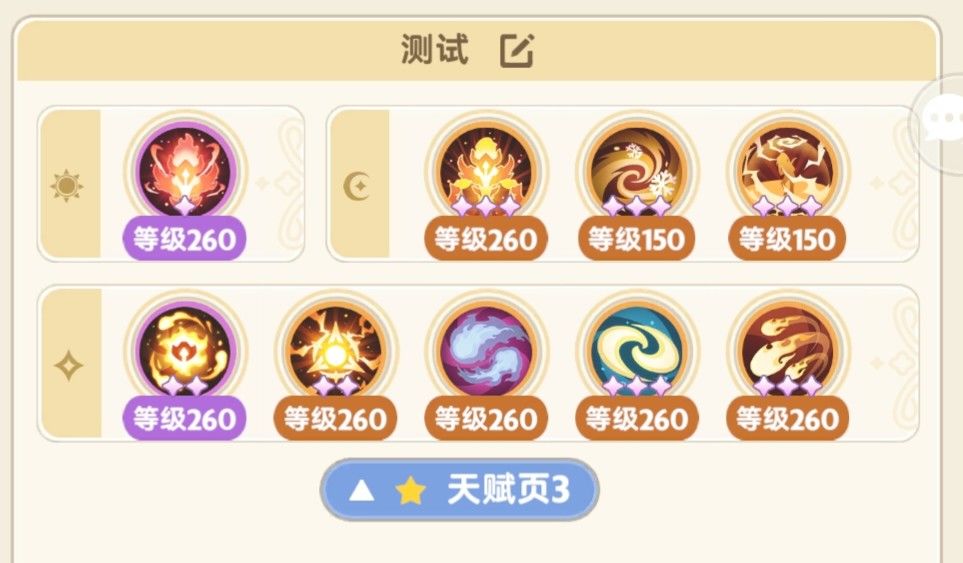Select the sun category tab

68,185
